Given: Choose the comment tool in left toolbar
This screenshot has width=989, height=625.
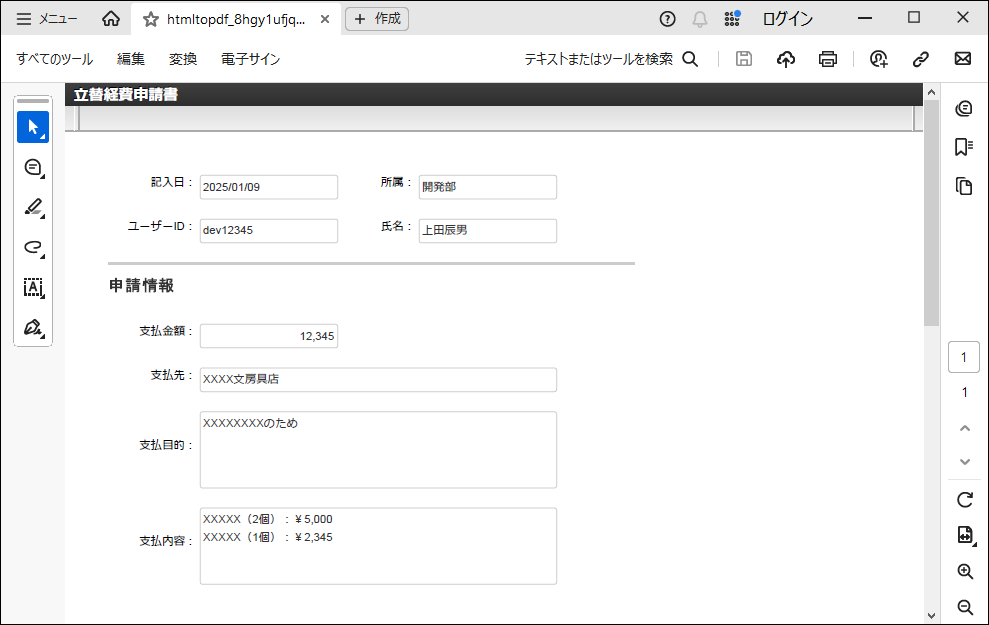Looking at the screenshot, I should [x=33, y=168].
